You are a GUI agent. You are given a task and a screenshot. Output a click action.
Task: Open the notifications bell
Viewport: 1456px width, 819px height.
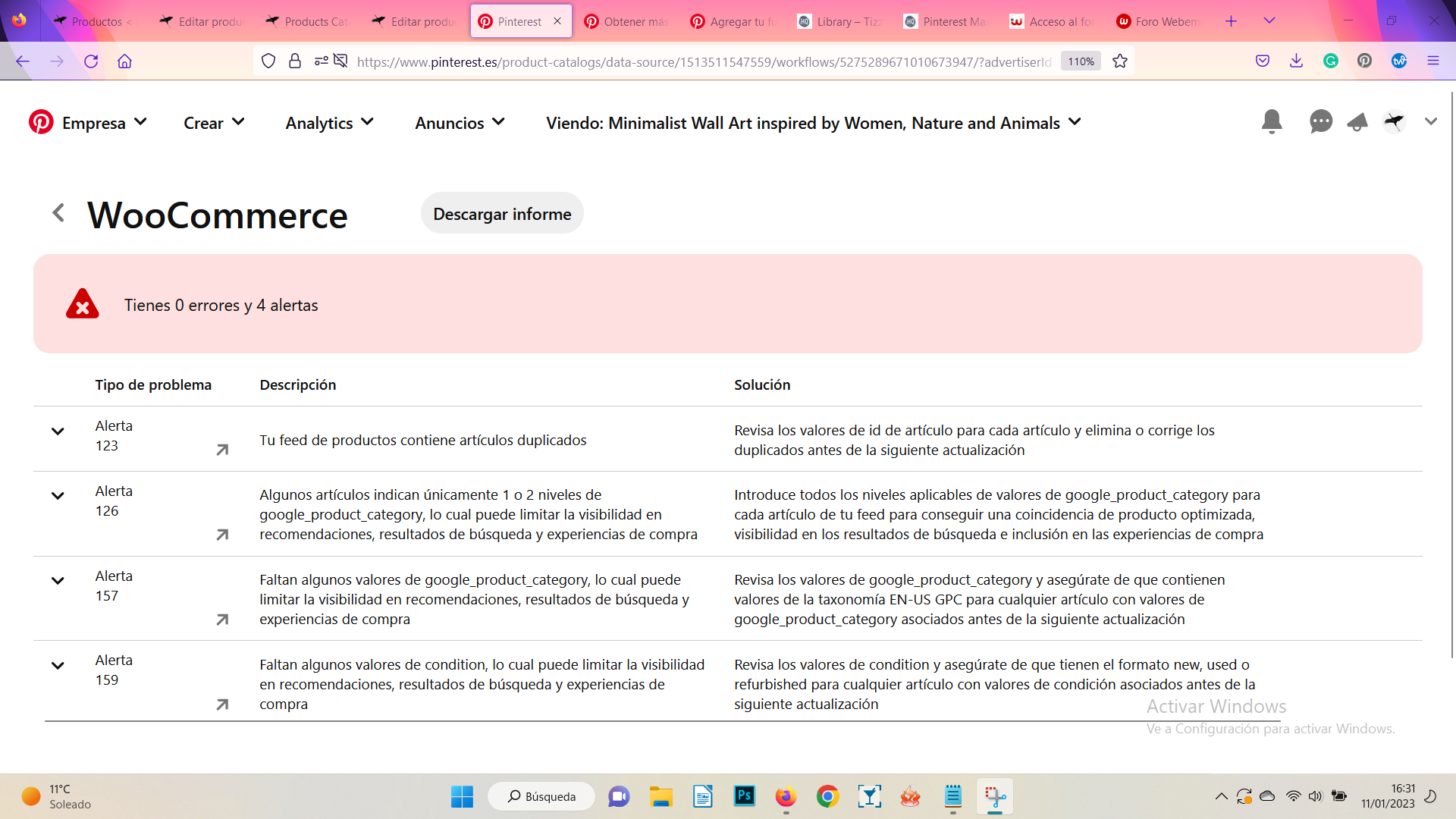1272,122
